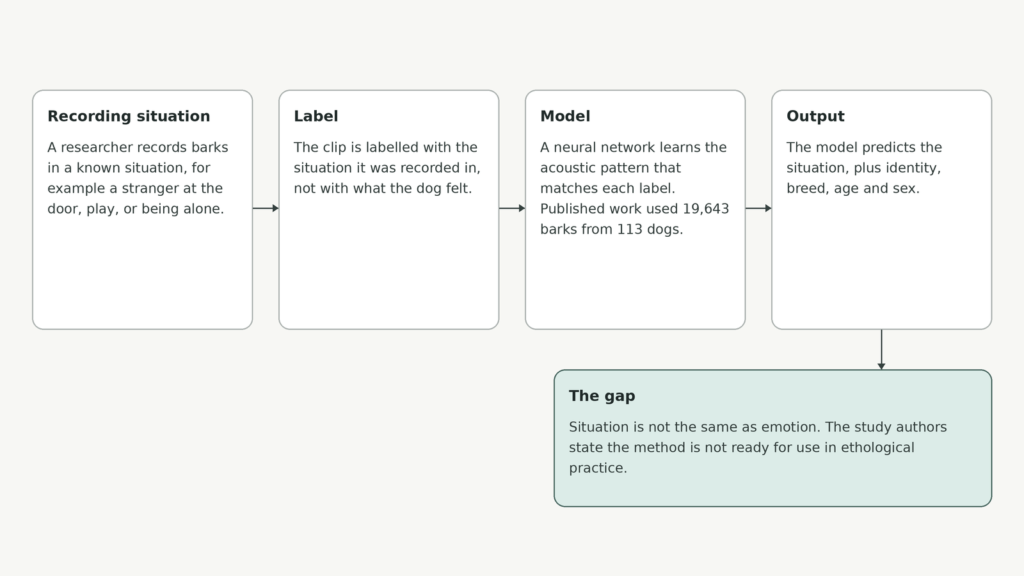Select the text 'breed, age and sex'
1024x576 pixels.
pos(852,188)
